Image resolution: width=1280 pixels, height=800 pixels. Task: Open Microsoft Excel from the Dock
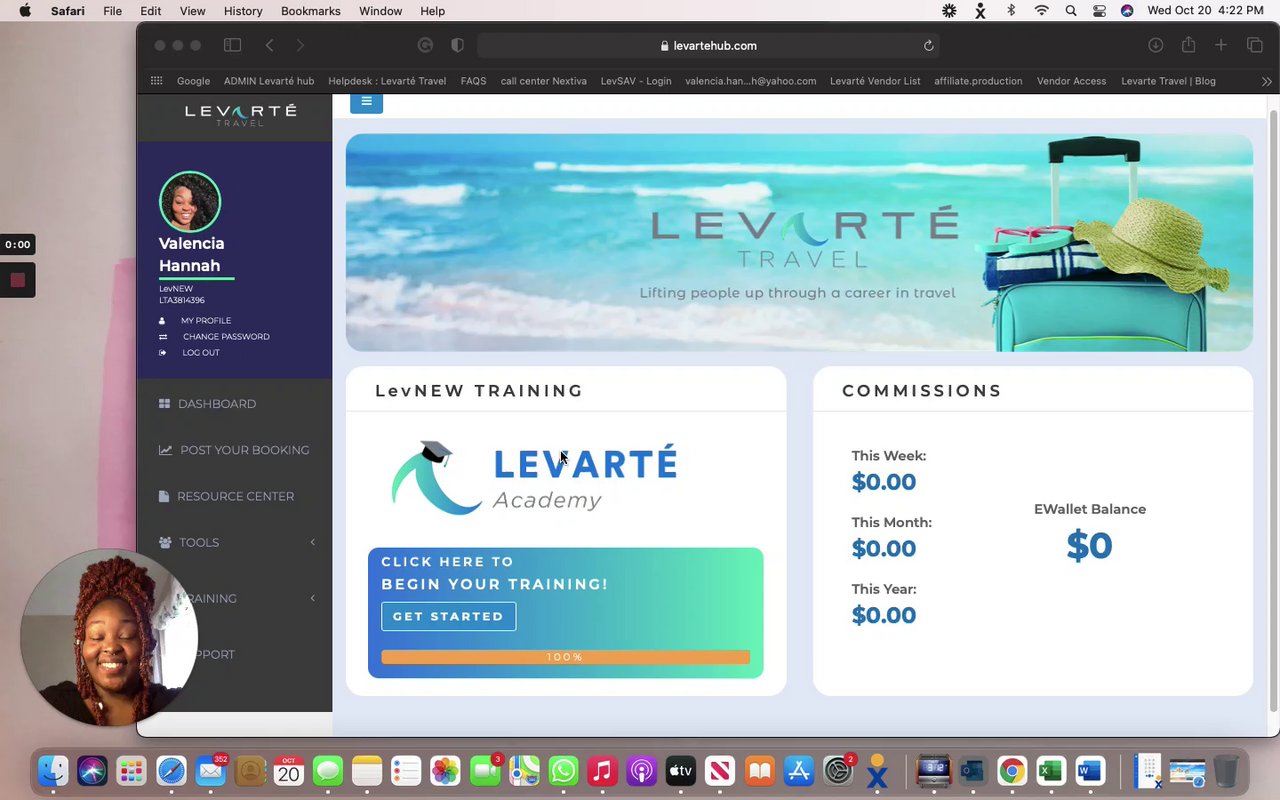[x=1050, y=771]
